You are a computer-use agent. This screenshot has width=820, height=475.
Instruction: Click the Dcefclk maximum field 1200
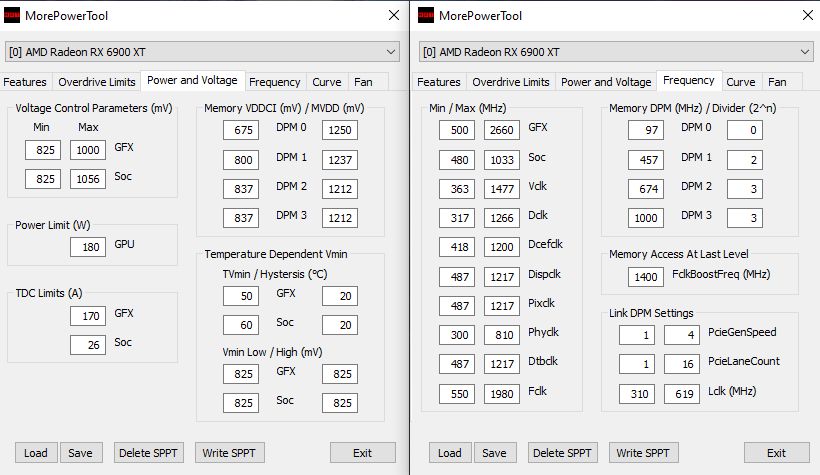(502, 247)
